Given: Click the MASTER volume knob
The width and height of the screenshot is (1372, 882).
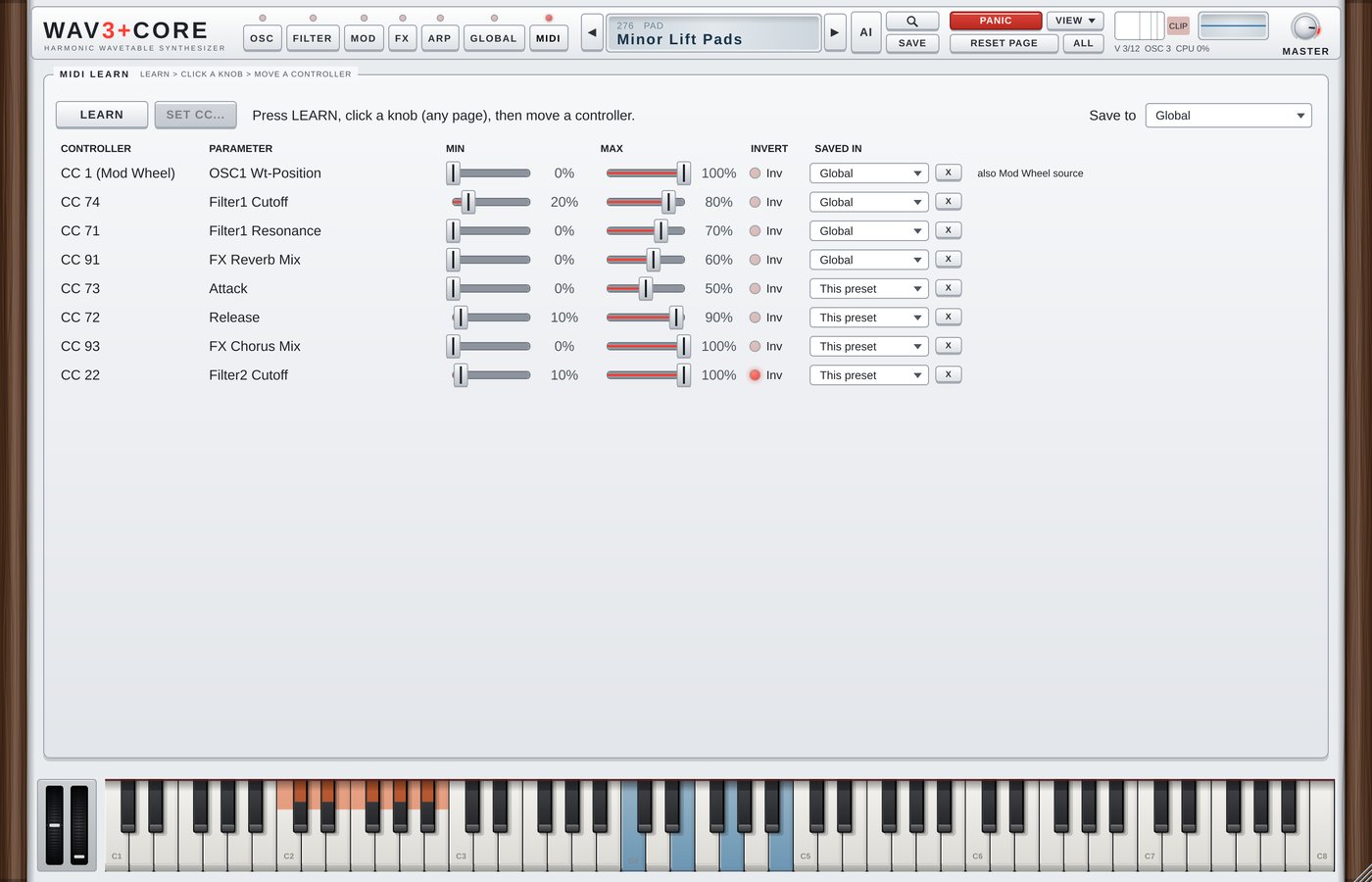Looking at the screenshot, I should 1305,27.
